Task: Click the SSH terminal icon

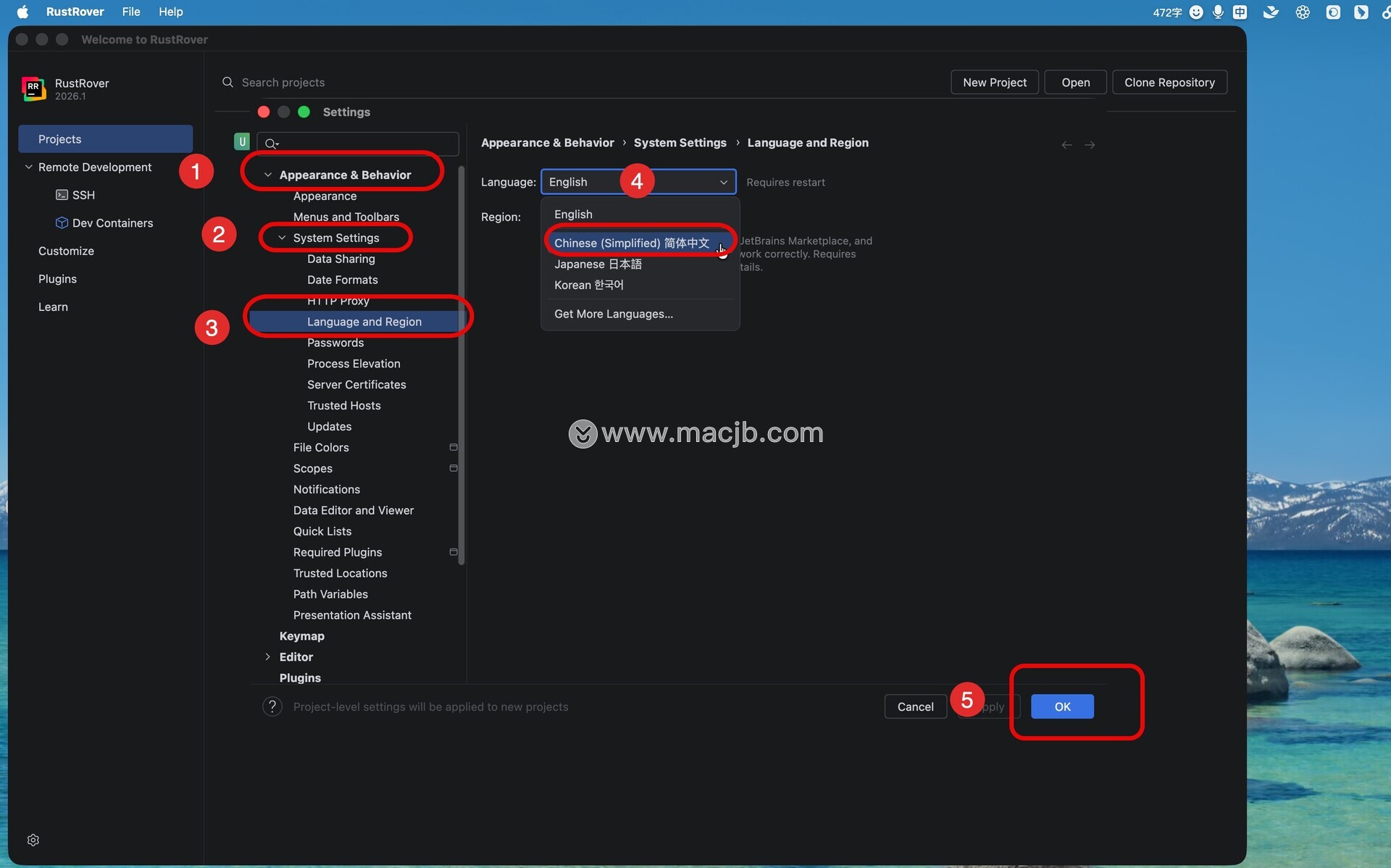Action: [x=62, y=195]
